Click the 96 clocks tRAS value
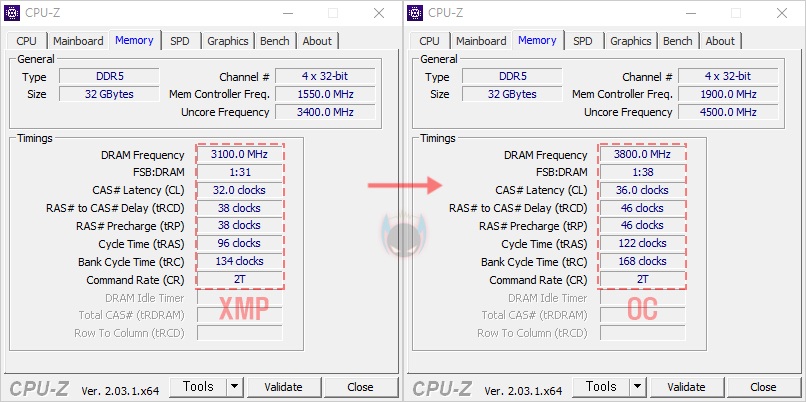Image resolution: width=806 pixels, height=402 pixels. click(240, 244)
